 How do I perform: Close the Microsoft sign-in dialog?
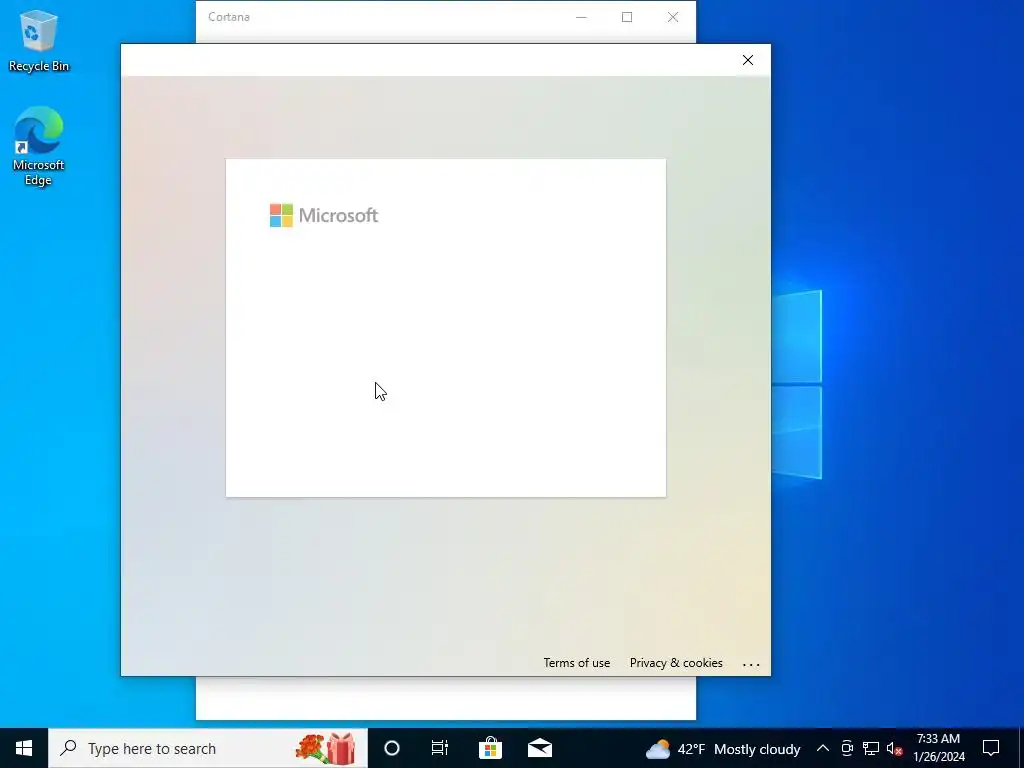(x=748, y=60)
